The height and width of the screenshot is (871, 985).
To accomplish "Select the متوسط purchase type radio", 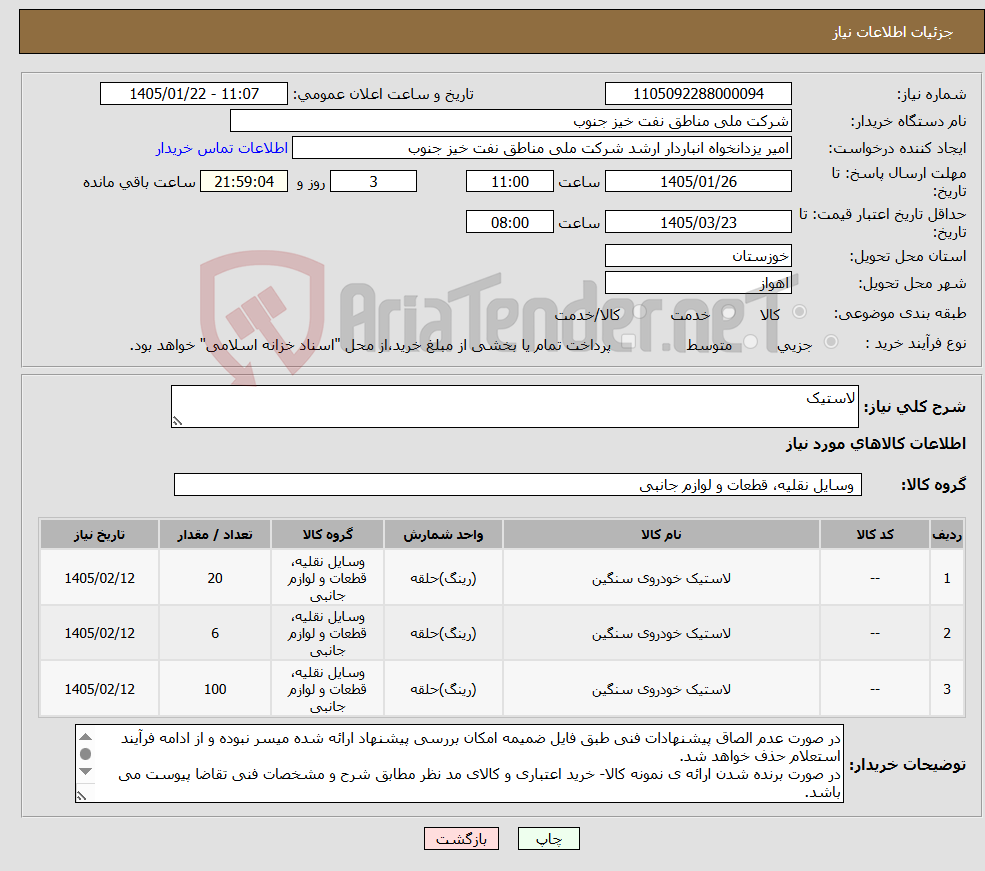I will 751,342.
